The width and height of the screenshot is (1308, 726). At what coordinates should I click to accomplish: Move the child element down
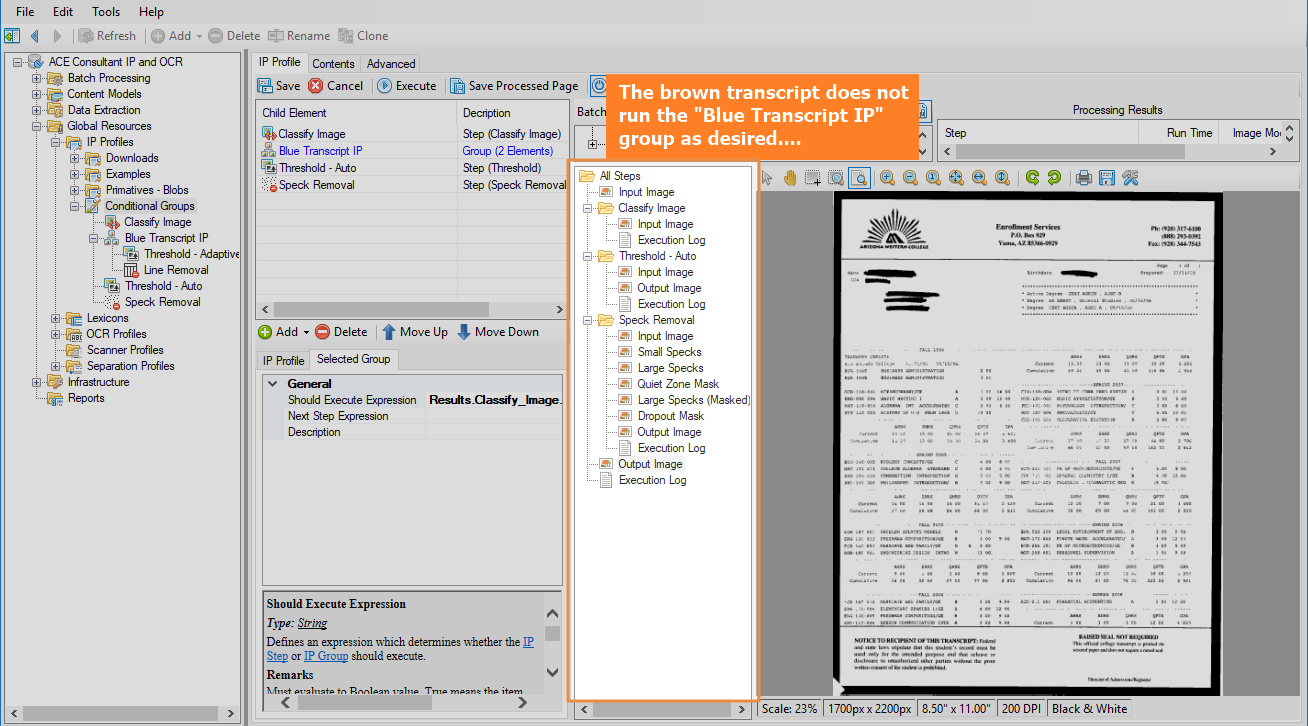point(498,332)
